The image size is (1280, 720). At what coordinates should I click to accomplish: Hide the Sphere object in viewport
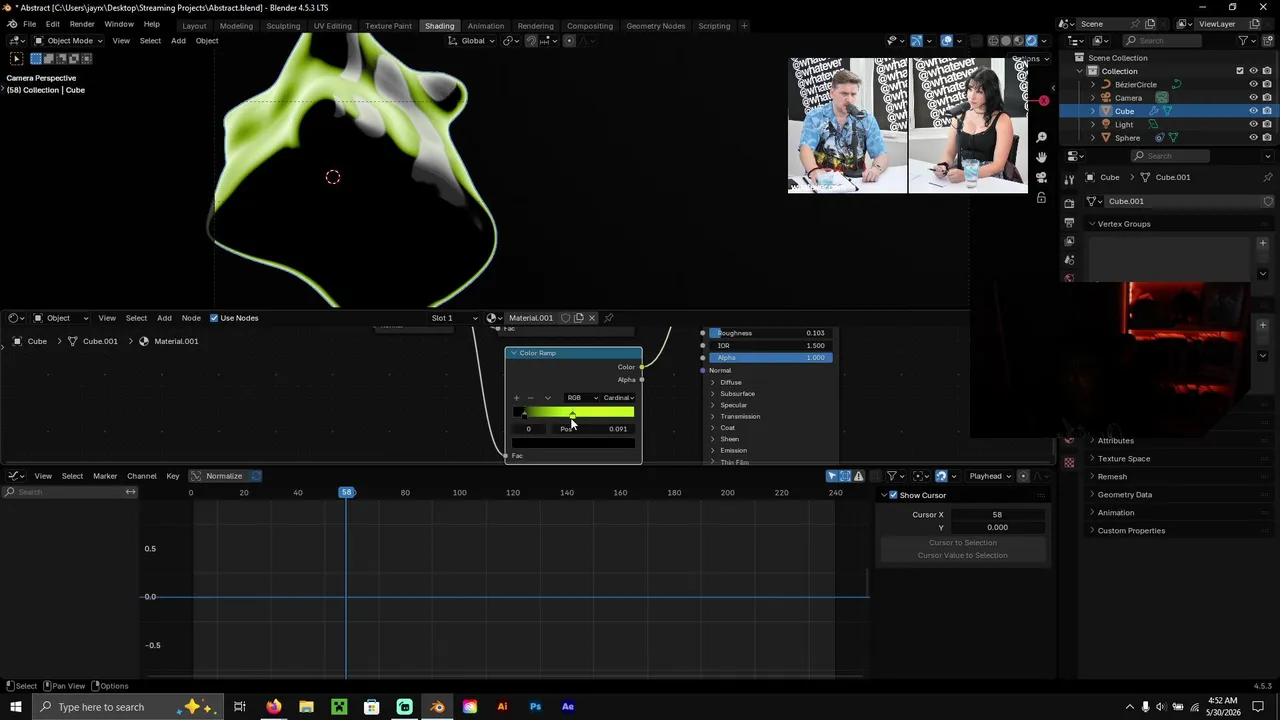[x=1253, y=138]
